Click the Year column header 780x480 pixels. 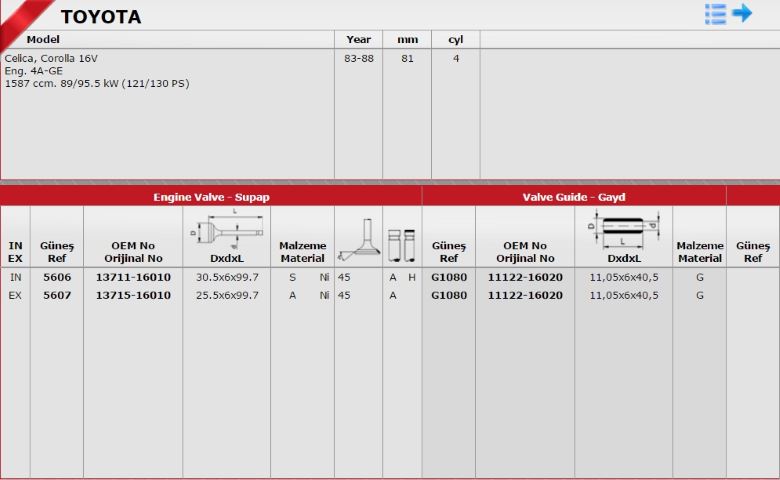[358, 39]
